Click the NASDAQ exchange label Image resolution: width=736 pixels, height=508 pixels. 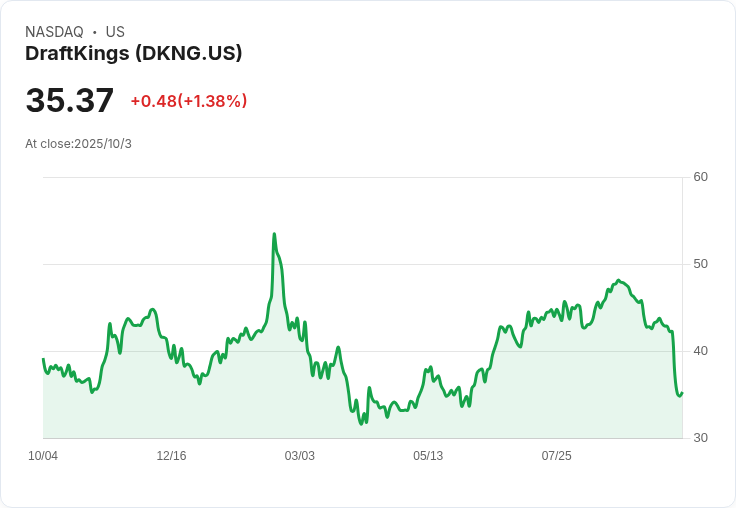[54, 32]
